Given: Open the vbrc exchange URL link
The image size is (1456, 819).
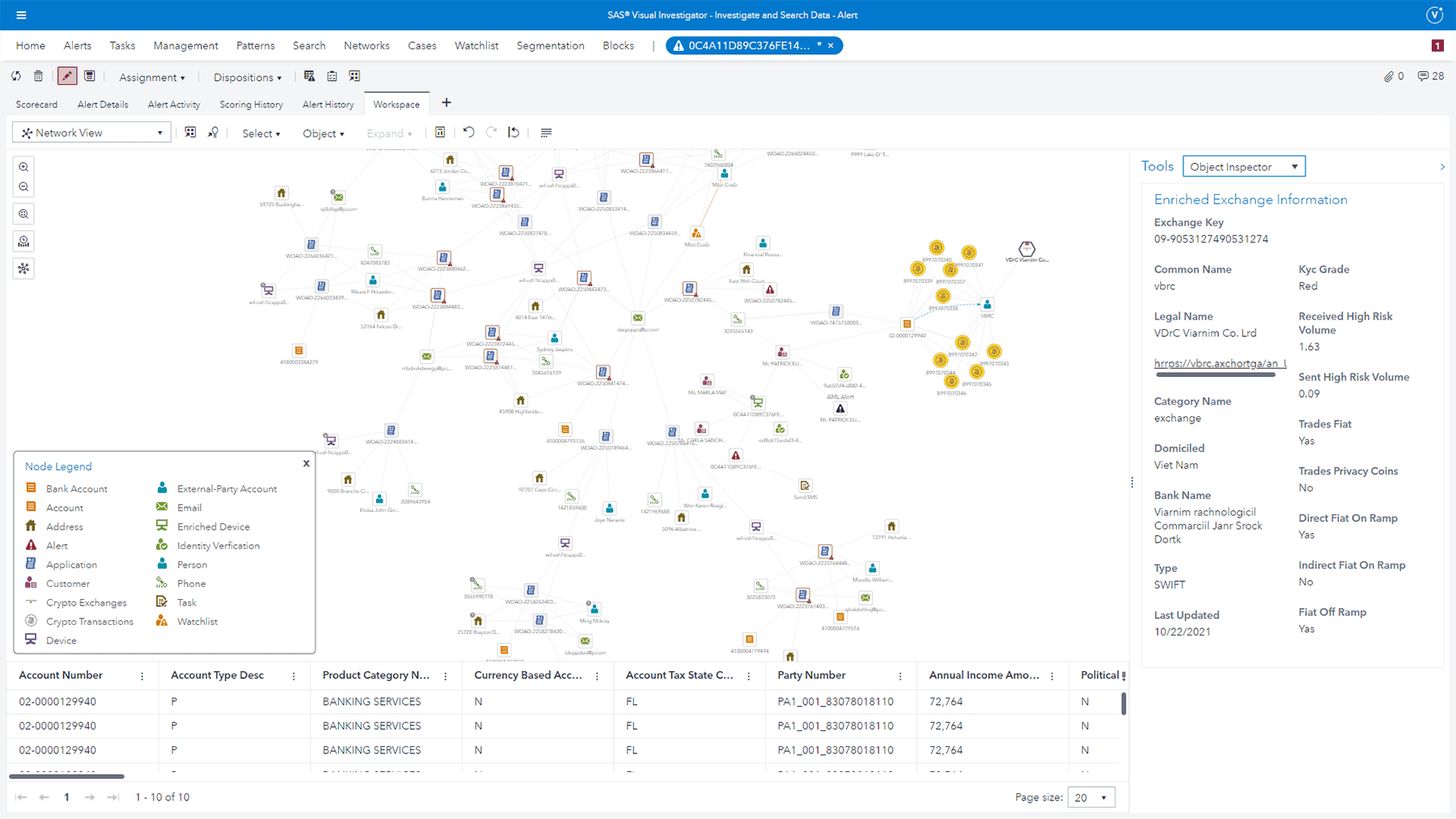Looking at the screenshot, I should [x=1220, y=363].
